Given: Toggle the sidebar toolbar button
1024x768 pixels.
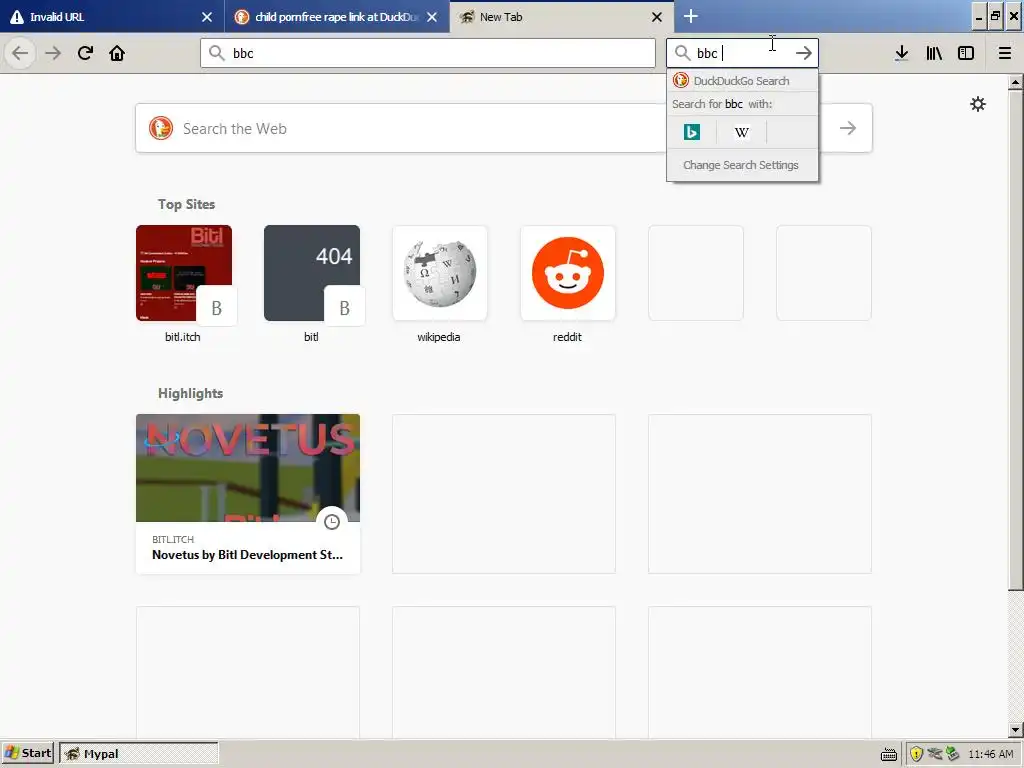Looking at the screenshot, I should pyautogui.click(x=966, y=53).
